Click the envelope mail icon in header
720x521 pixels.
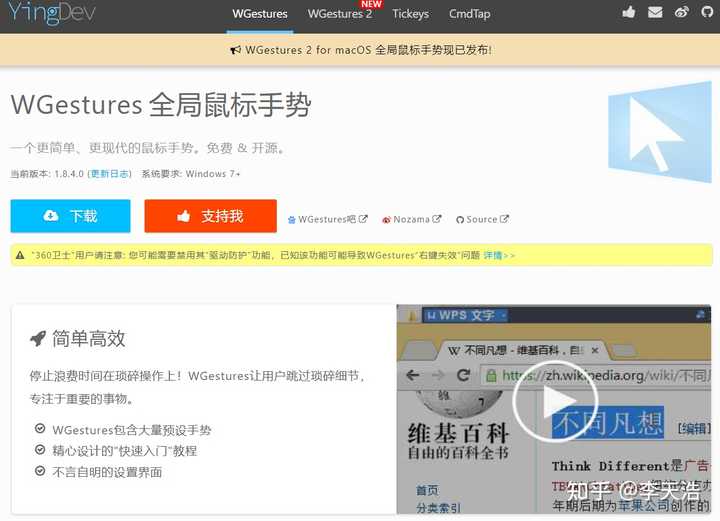coord(655,12)
